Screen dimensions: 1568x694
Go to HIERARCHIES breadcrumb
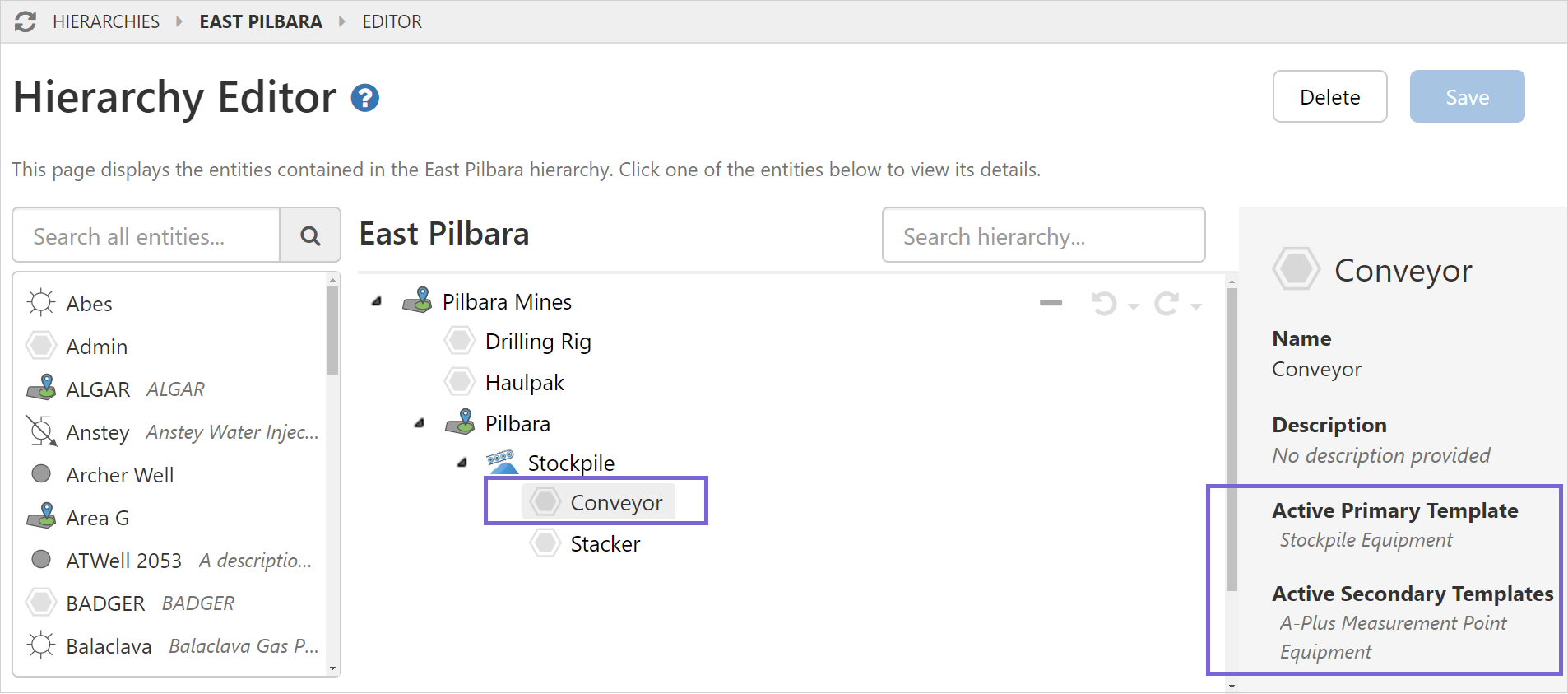(106, 22)
